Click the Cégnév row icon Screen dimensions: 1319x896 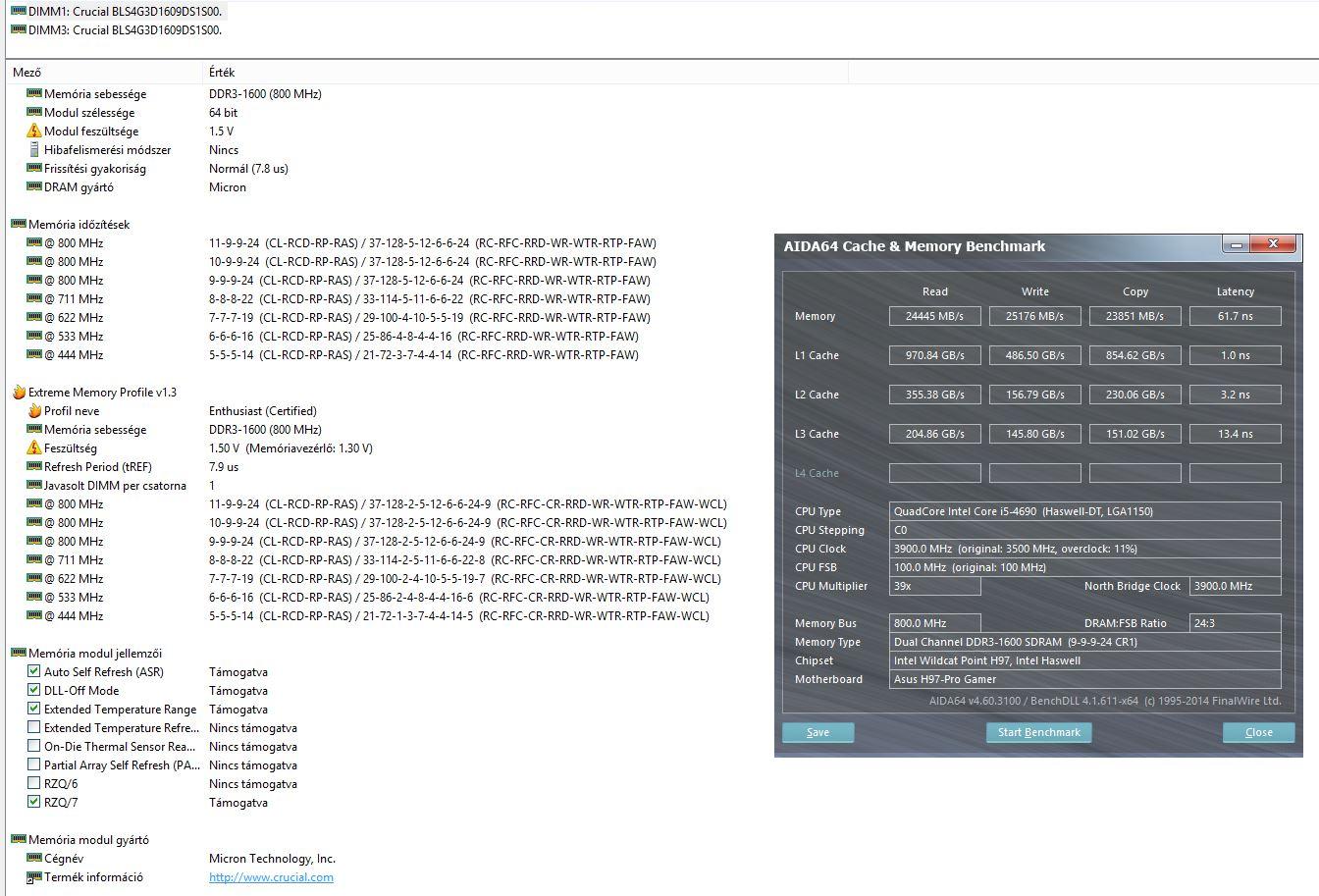pos(34,858)
